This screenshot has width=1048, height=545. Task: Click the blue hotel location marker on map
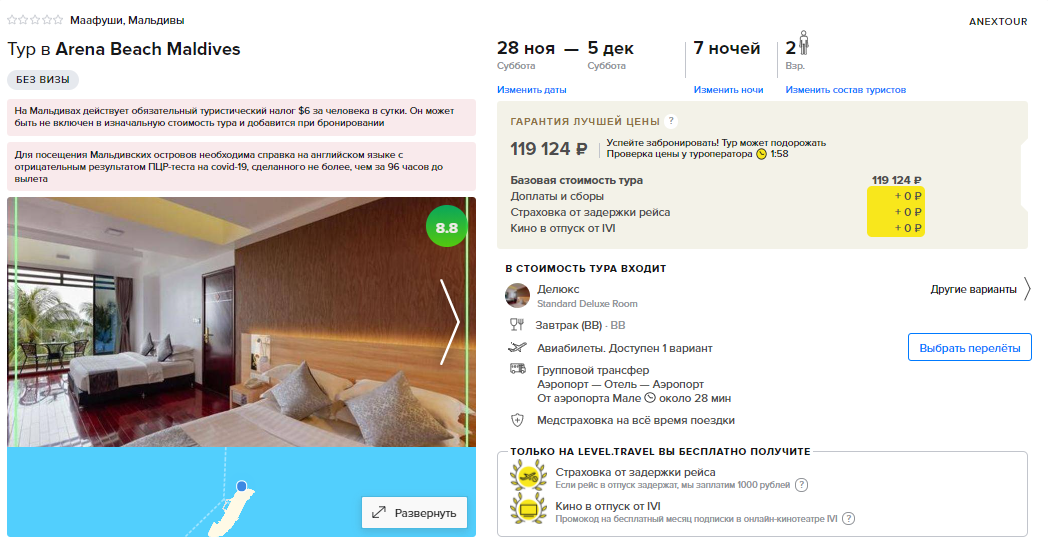point(242,486)
